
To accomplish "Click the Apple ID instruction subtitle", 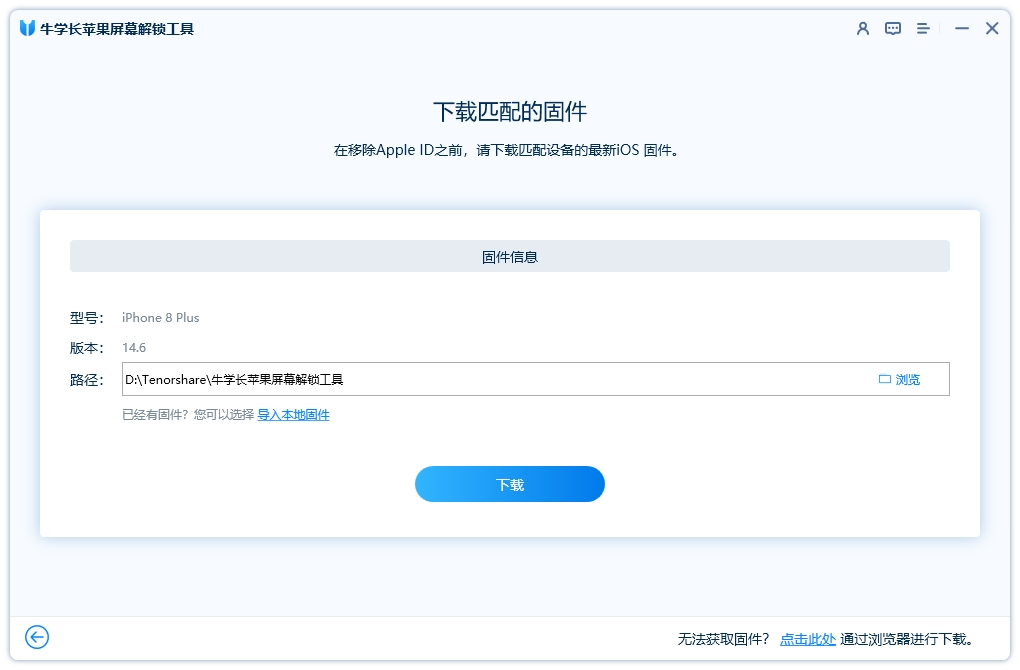I will coord(507,150).
